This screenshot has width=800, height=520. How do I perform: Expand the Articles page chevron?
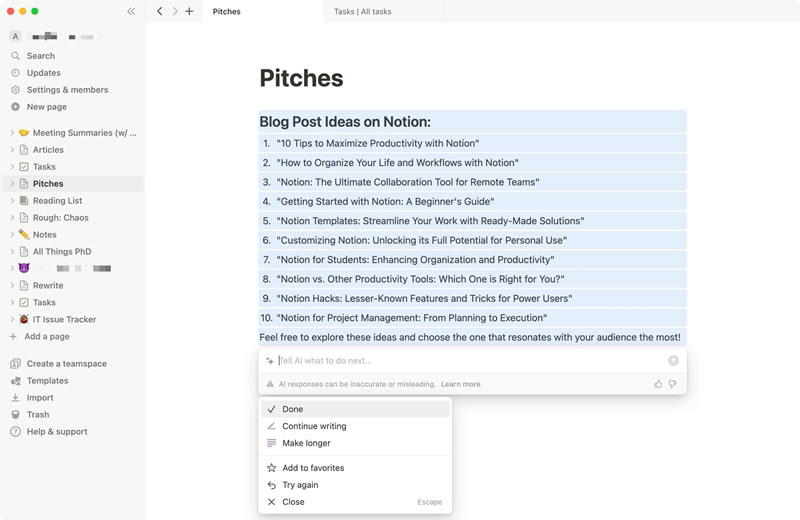[12, 150]
